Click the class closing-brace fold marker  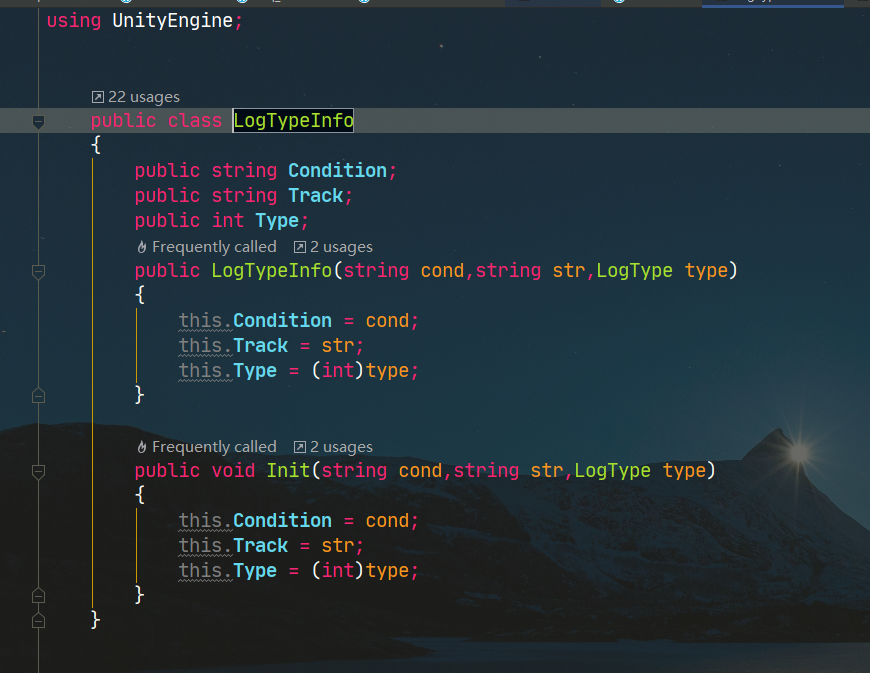pos(38,620)
